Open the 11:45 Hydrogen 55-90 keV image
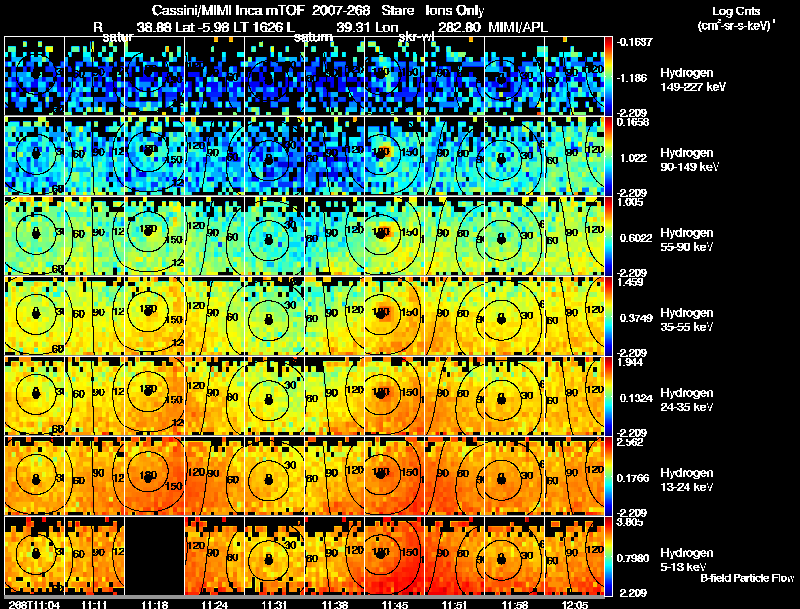This screenshot has width=800, height=609. point(394,236)
